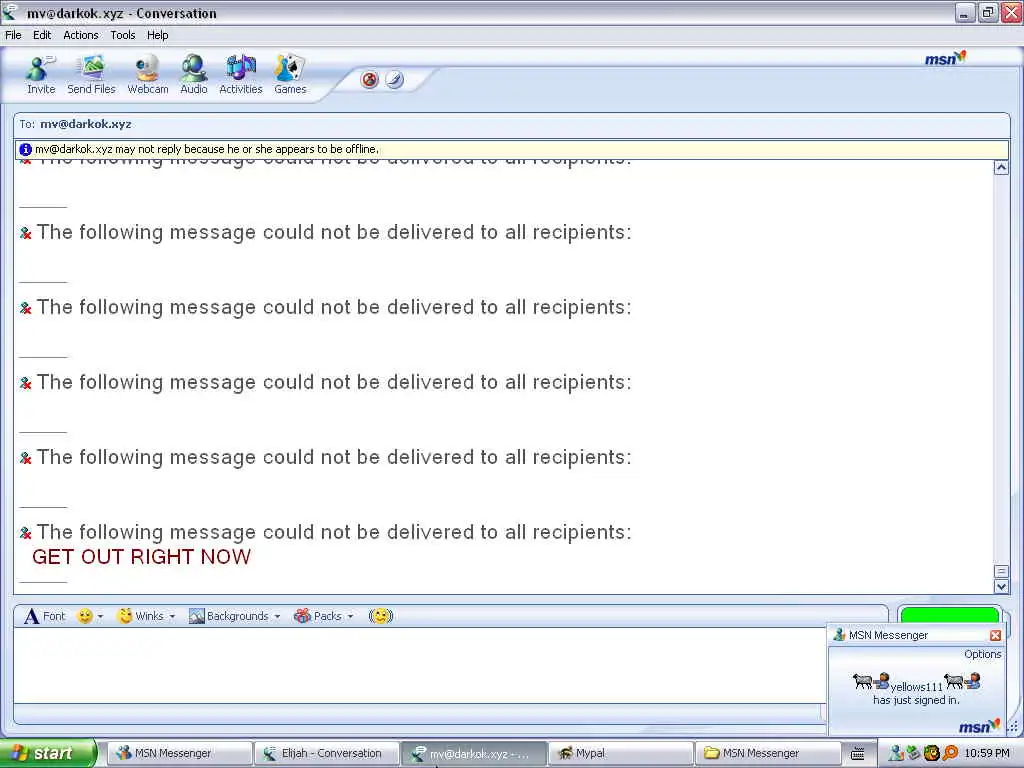1024x768 pixels.
Task: Click the conversation scroll down arrow
Action: 1000,586
